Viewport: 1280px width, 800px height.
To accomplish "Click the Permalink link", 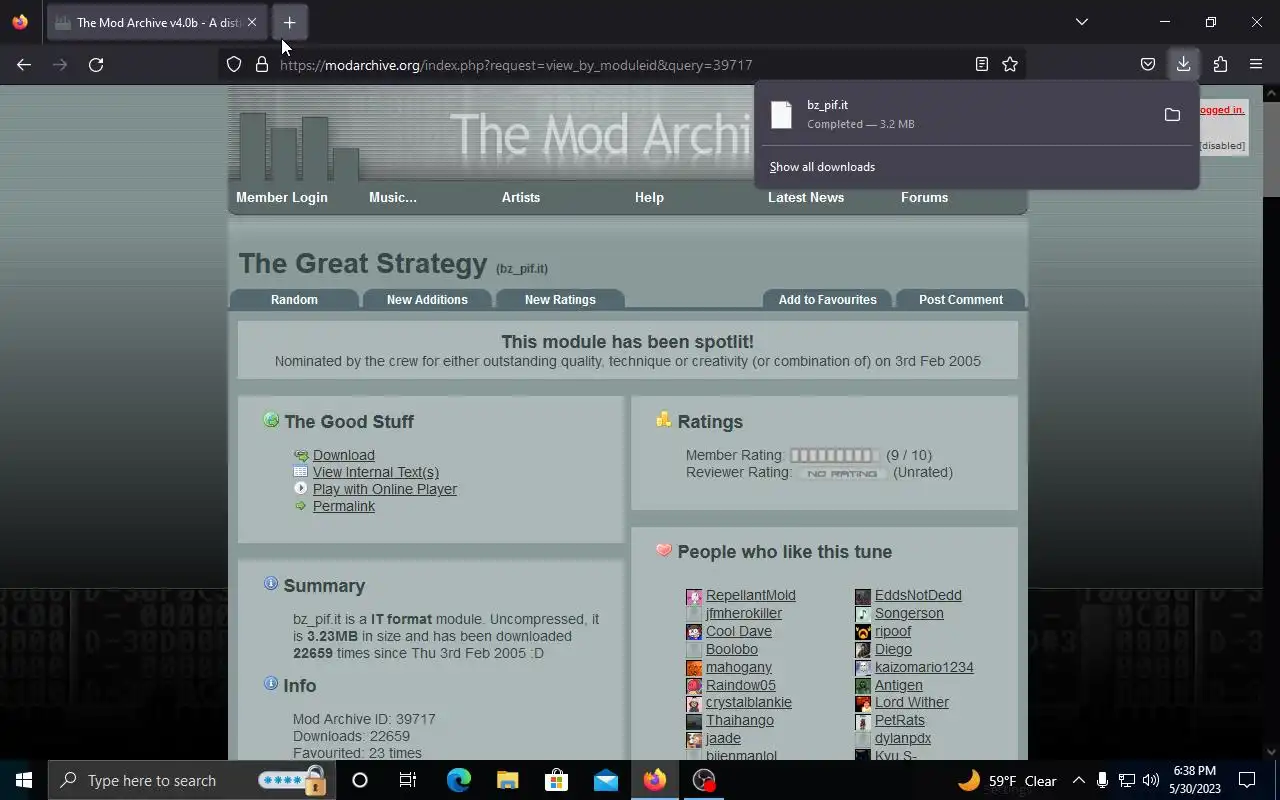I will coord(344,506).
